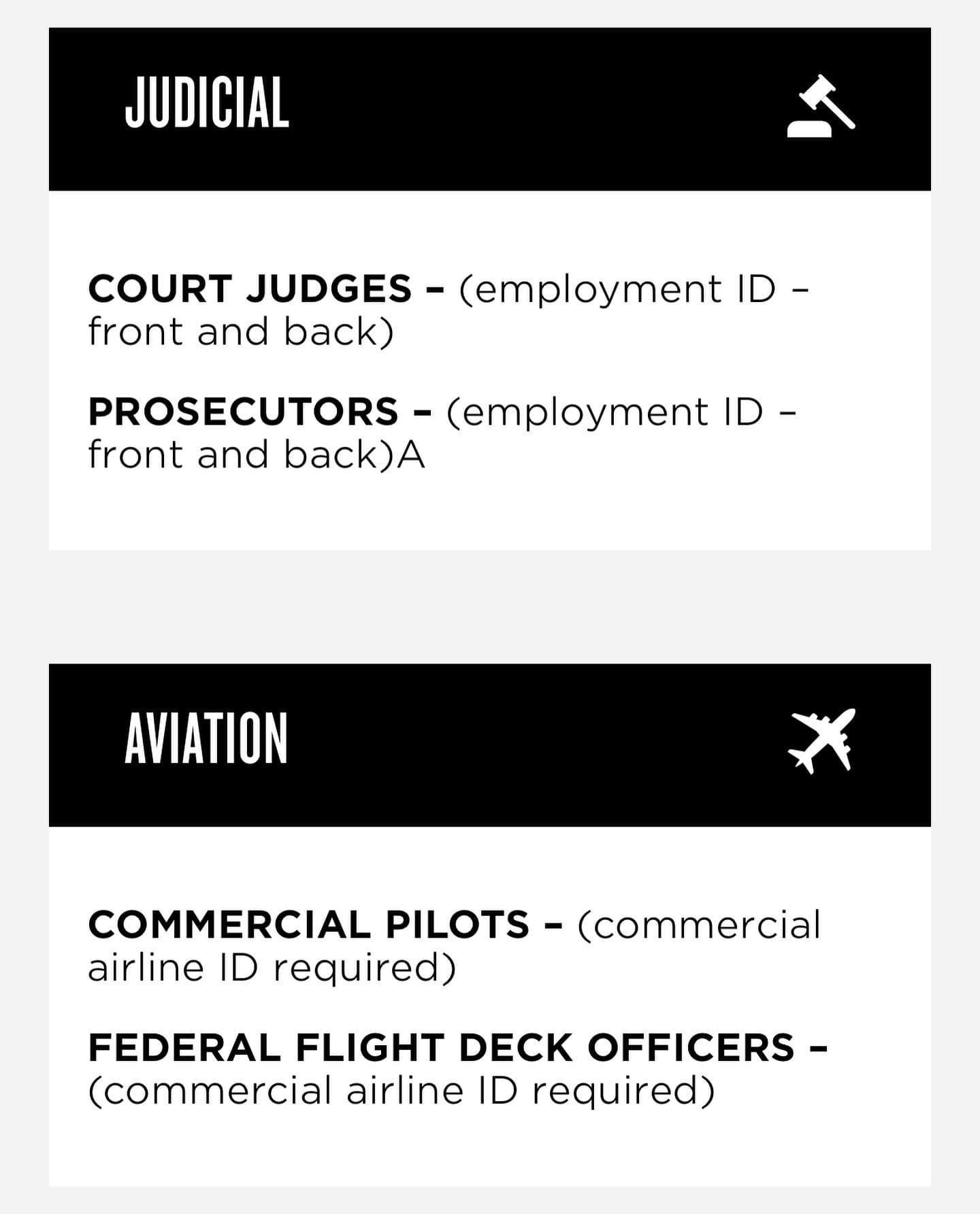Click empty white area below Prosecutors entry
Viewport: 980px width, 1214px height.
point(490,514)
